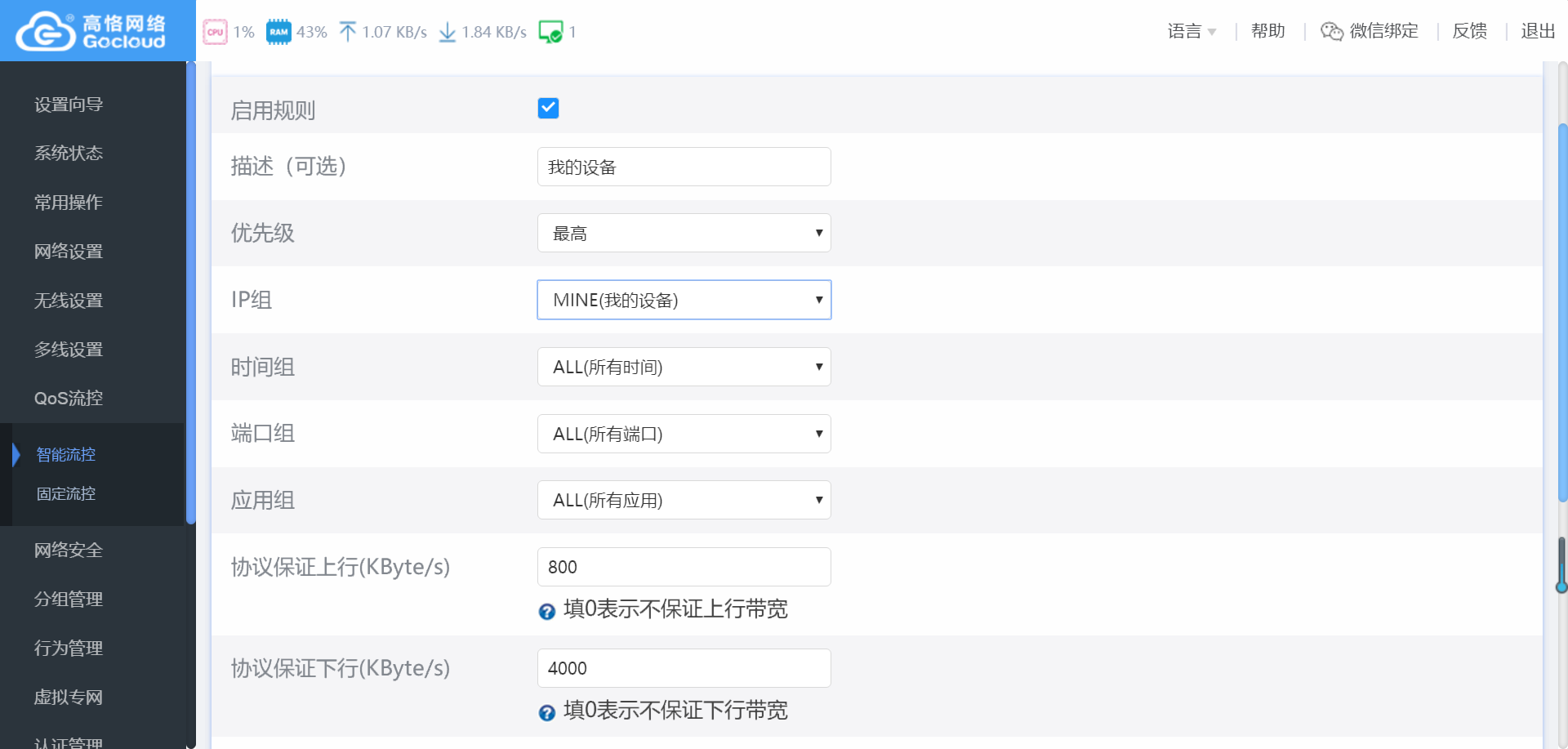Click the CPU usage icon
Screen dimensions: 1568x749
tap(215, 32)
